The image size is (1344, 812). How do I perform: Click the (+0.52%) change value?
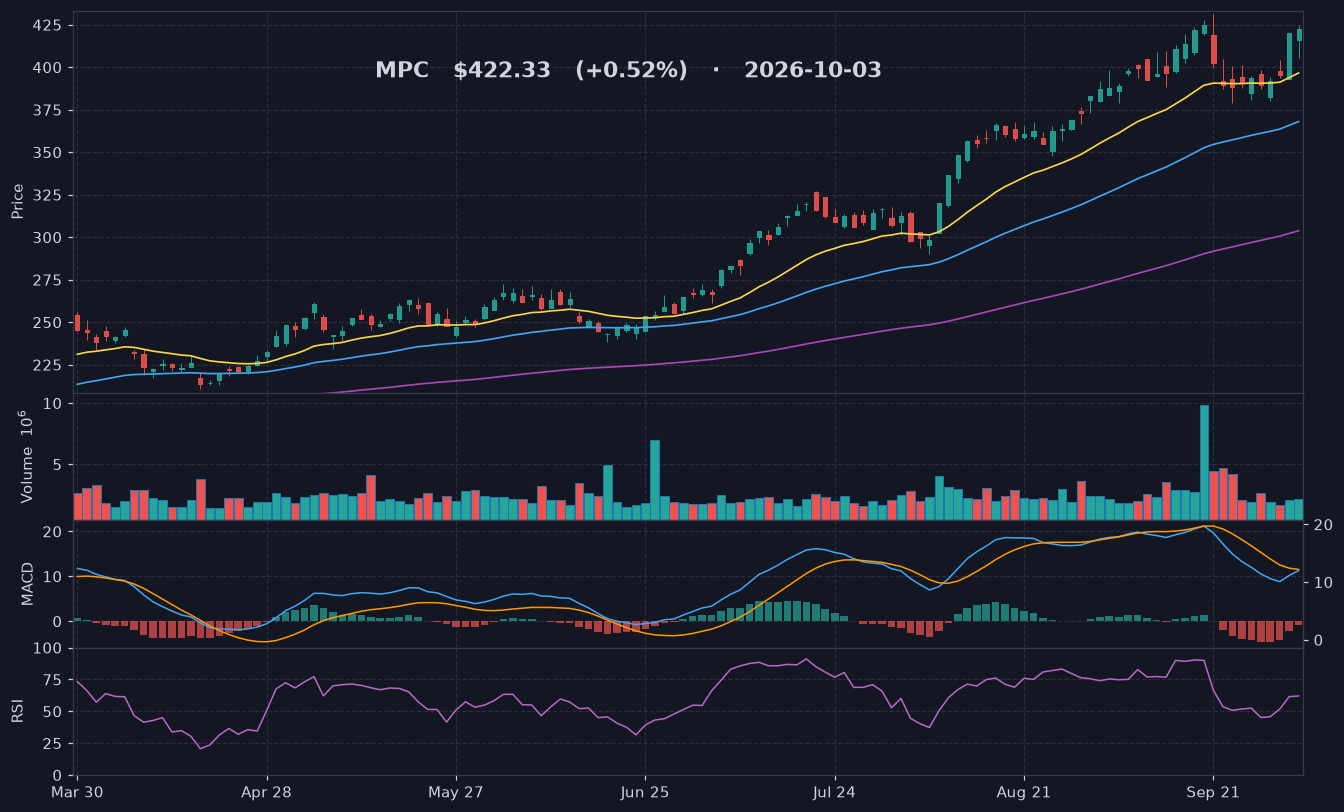tap(631, 70)
